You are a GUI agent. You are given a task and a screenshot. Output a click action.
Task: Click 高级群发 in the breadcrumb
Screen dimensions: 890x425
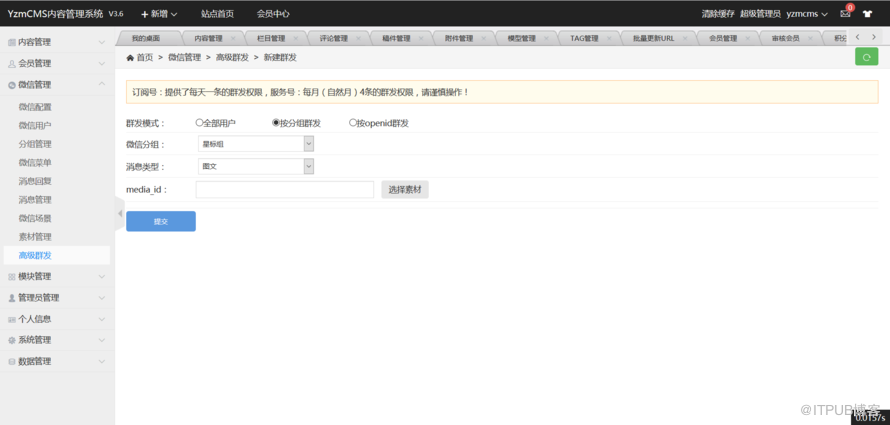(232, 58)
